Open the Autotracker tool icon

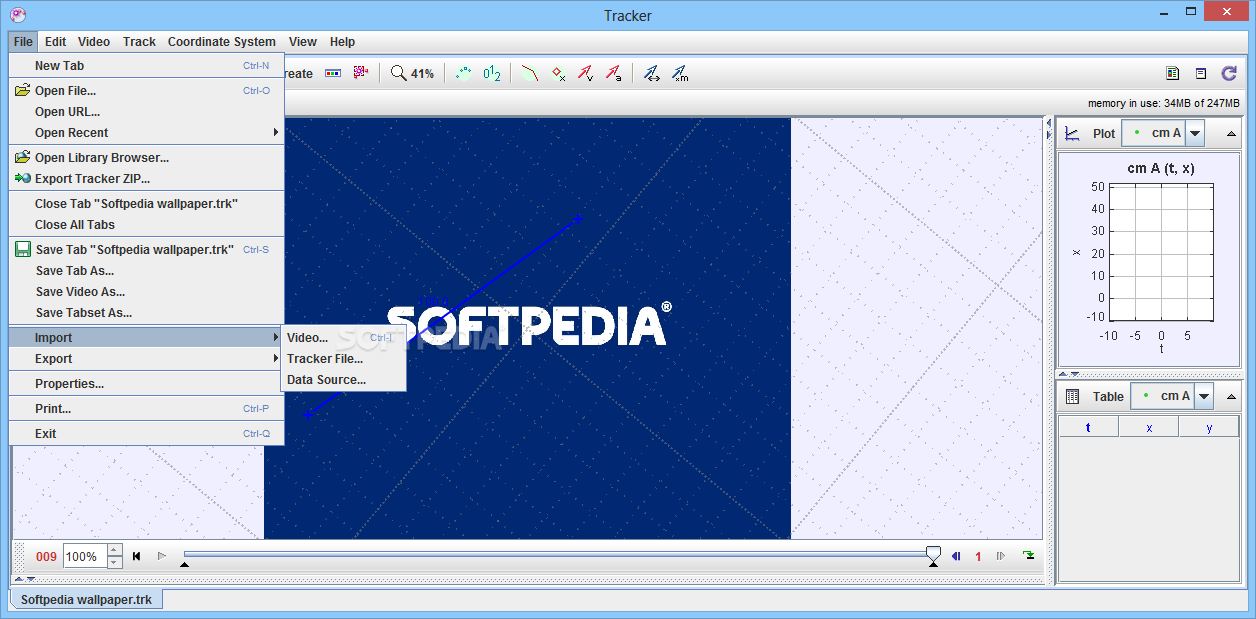pyautogui.click(x=361, y=73)
